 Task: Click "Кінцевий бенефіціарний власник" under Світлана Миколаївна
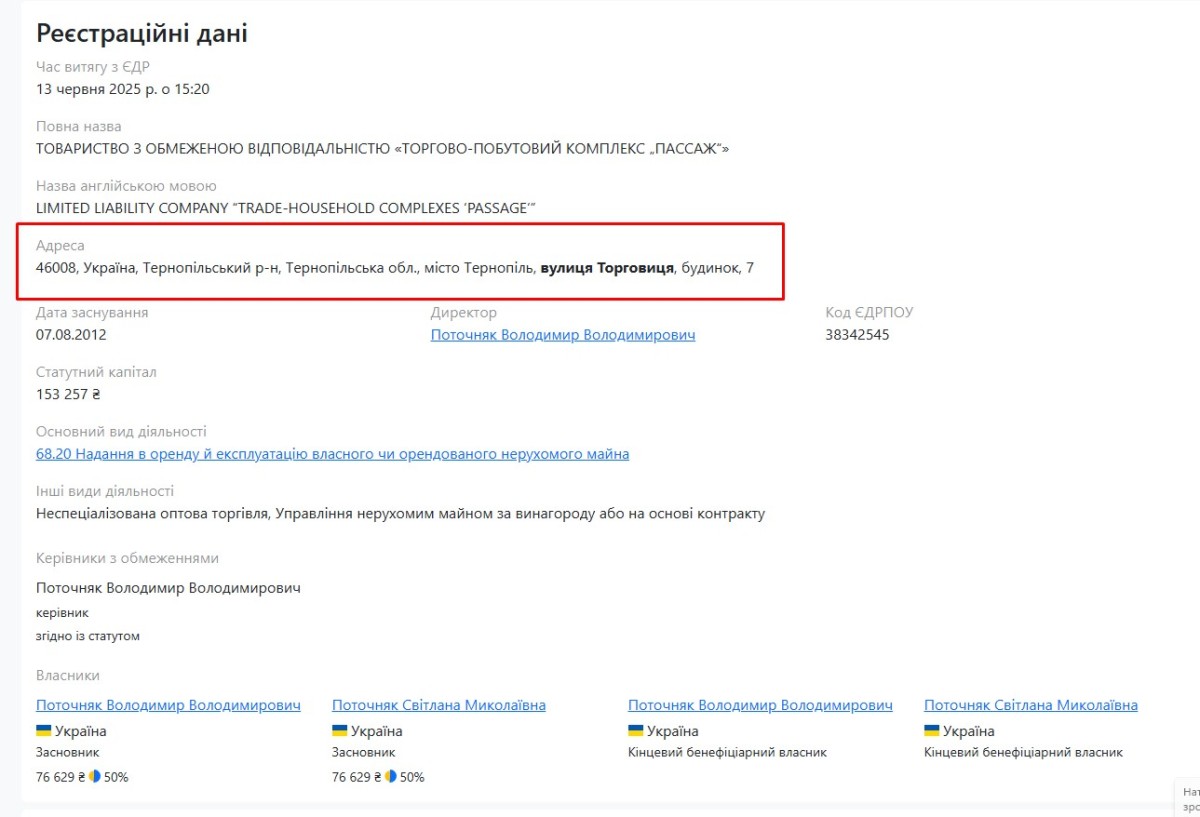pyautogui.click(x=1023, y=752)
